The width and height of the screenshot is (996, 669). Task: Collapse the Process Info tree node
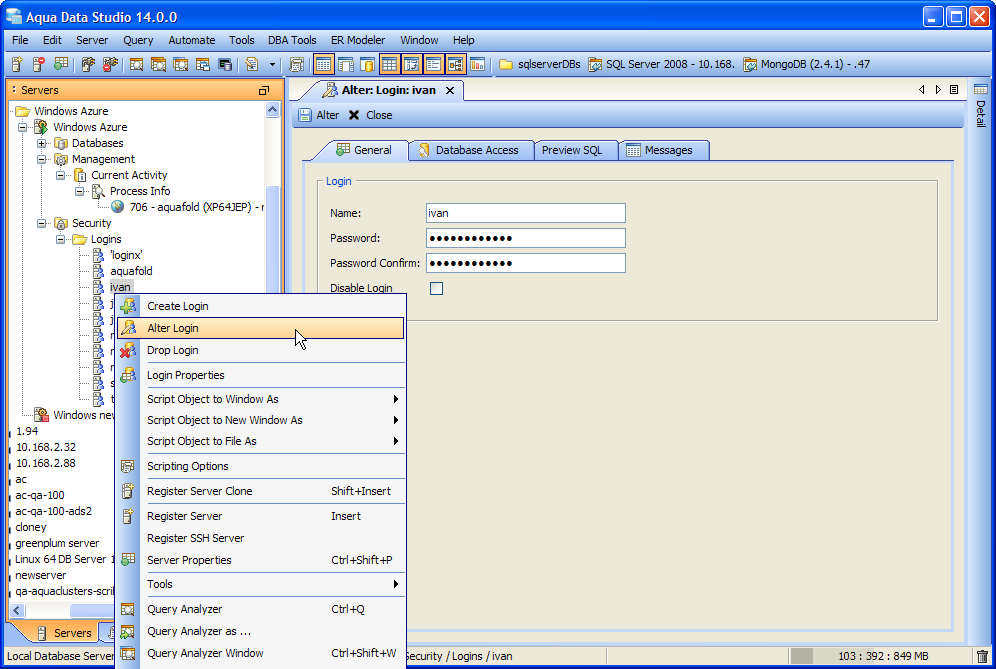click(x=80, y=191)
